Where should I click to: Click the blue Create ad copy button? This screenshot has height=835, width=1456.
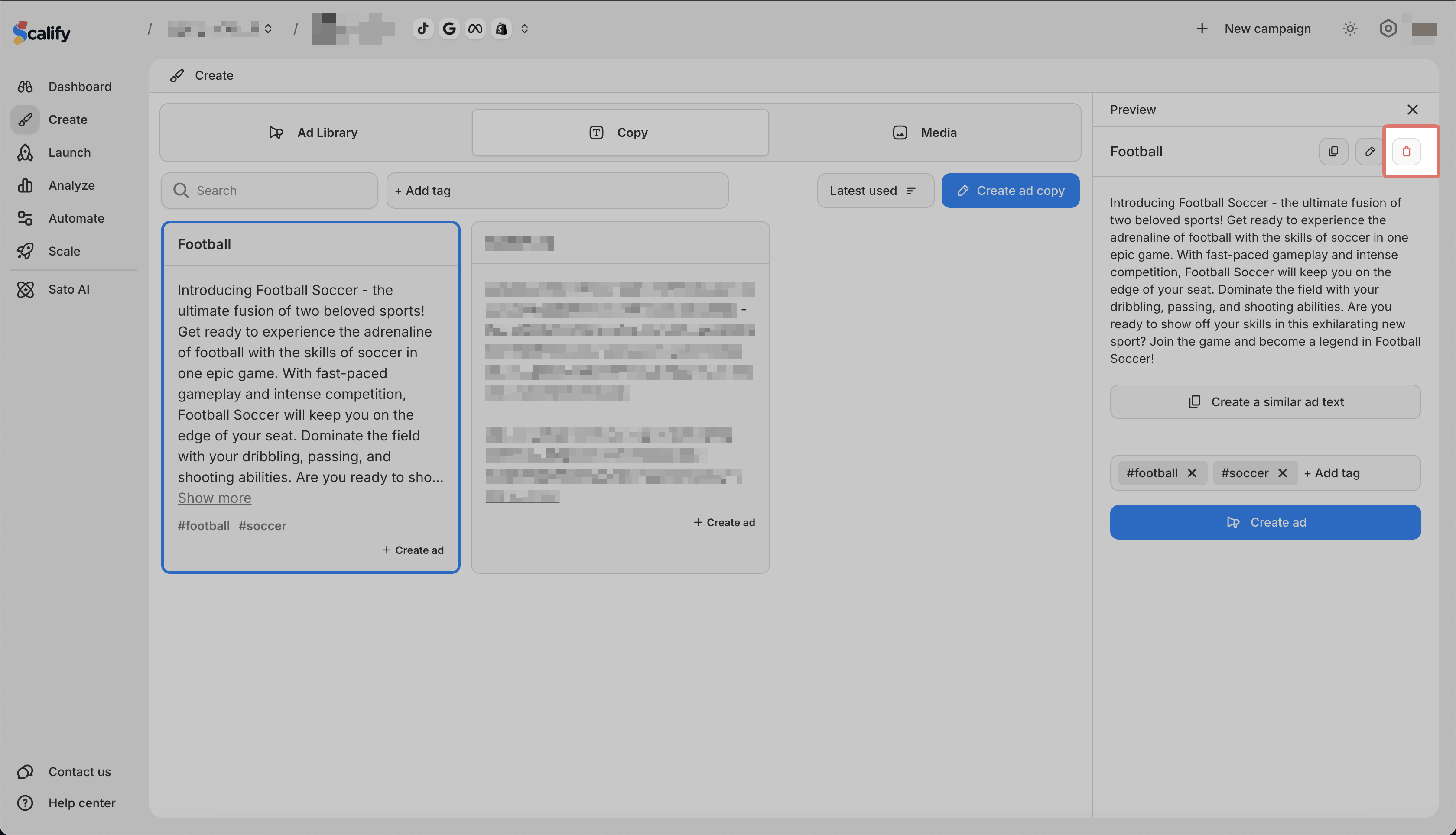coord(1010,191)
